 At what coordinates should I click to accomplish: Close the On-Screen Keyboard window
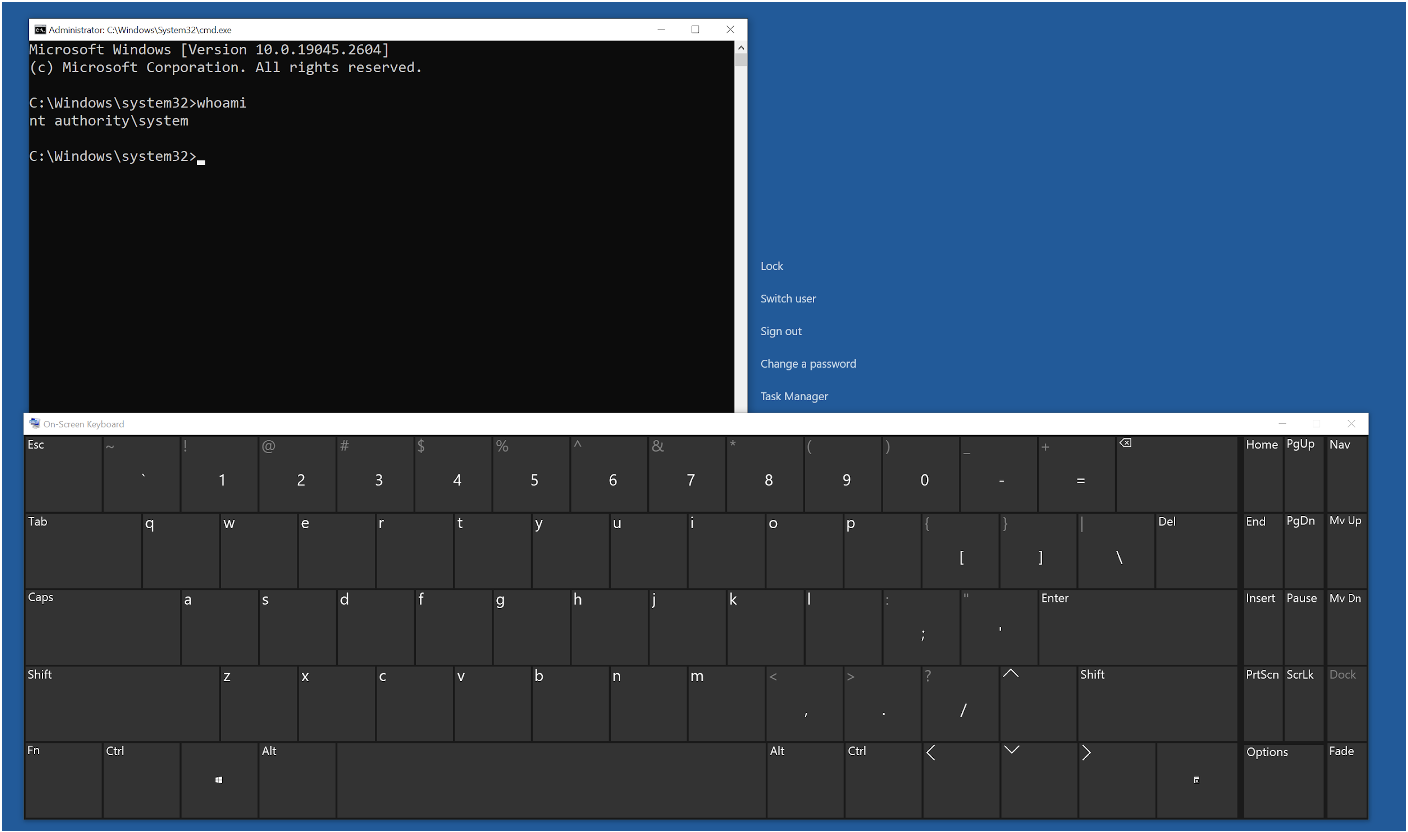(1351, 424)
